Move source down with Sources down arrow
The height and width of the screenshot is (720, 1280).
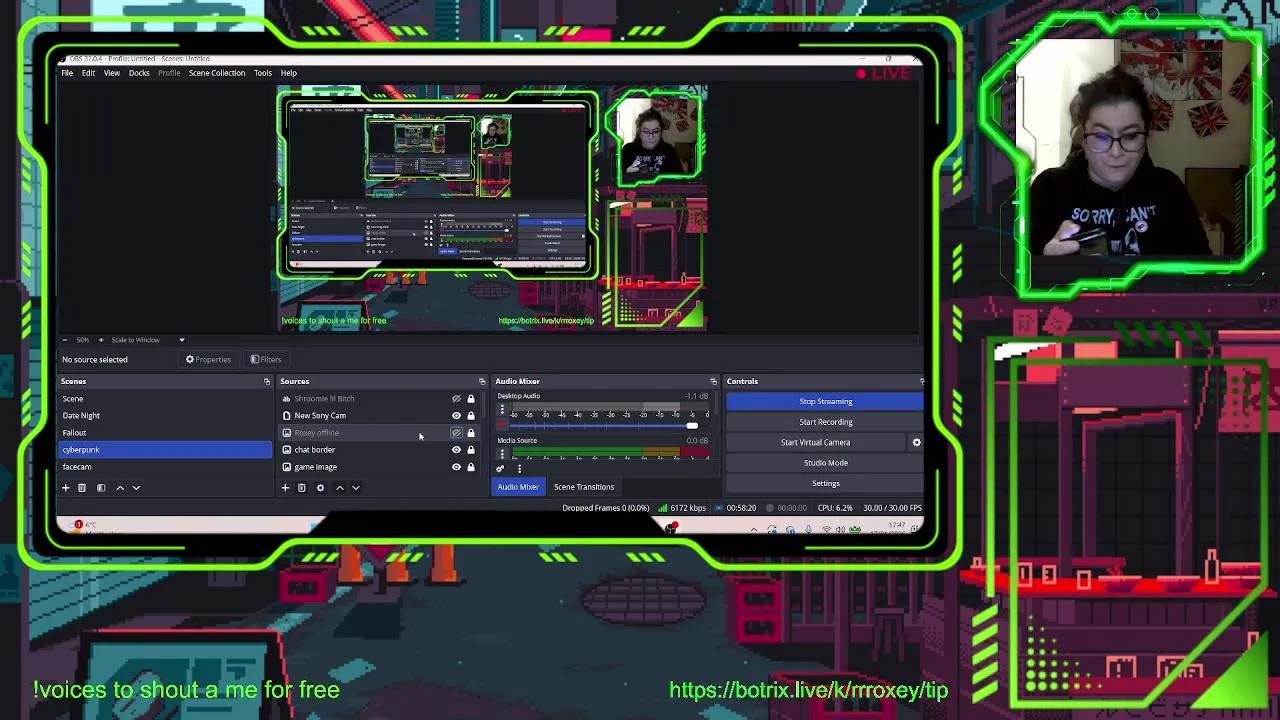coord(355,488)
